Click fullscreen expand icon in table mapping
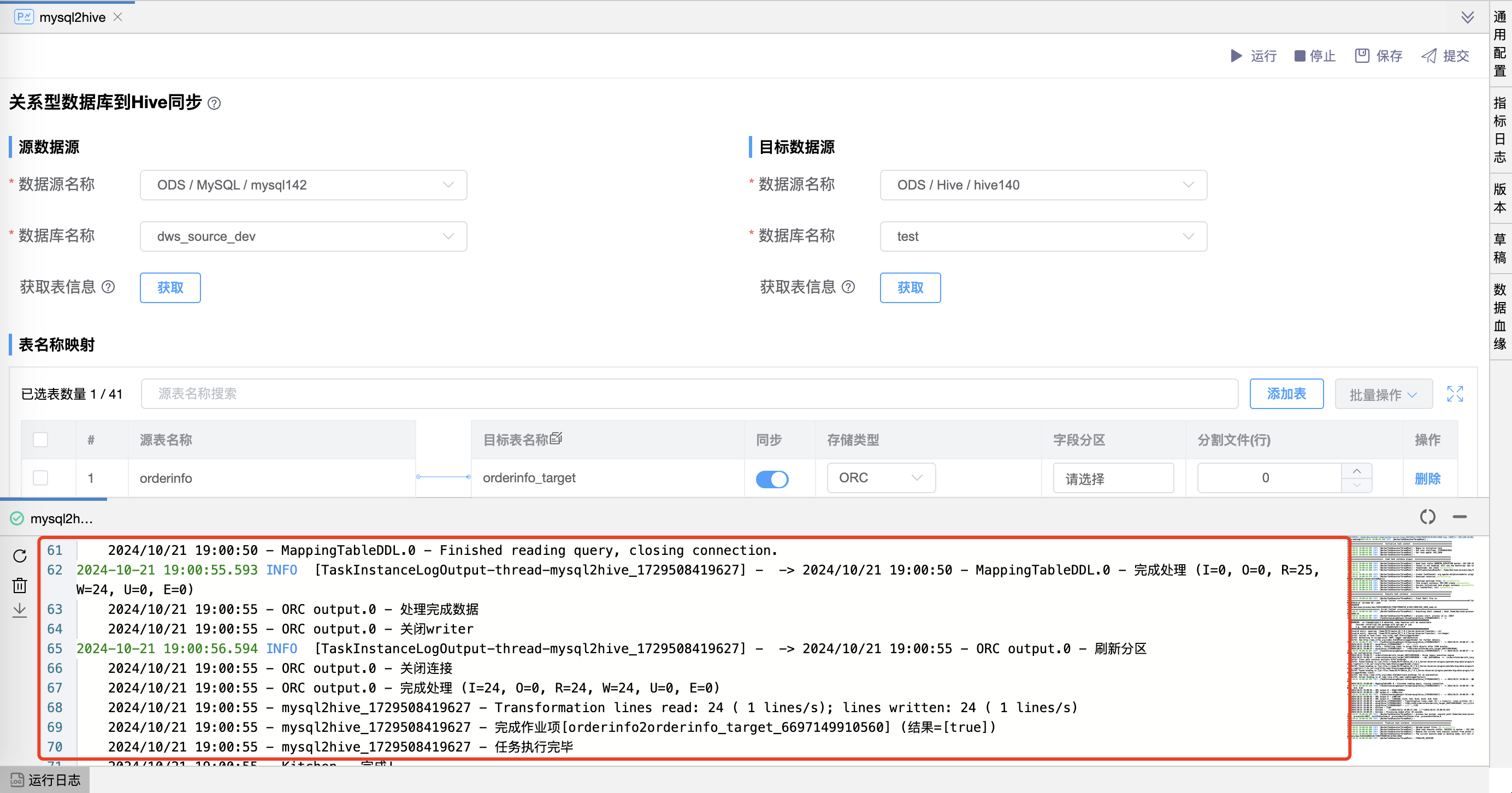Viewport: 1512px width, 793px height. coord(1455,394)
